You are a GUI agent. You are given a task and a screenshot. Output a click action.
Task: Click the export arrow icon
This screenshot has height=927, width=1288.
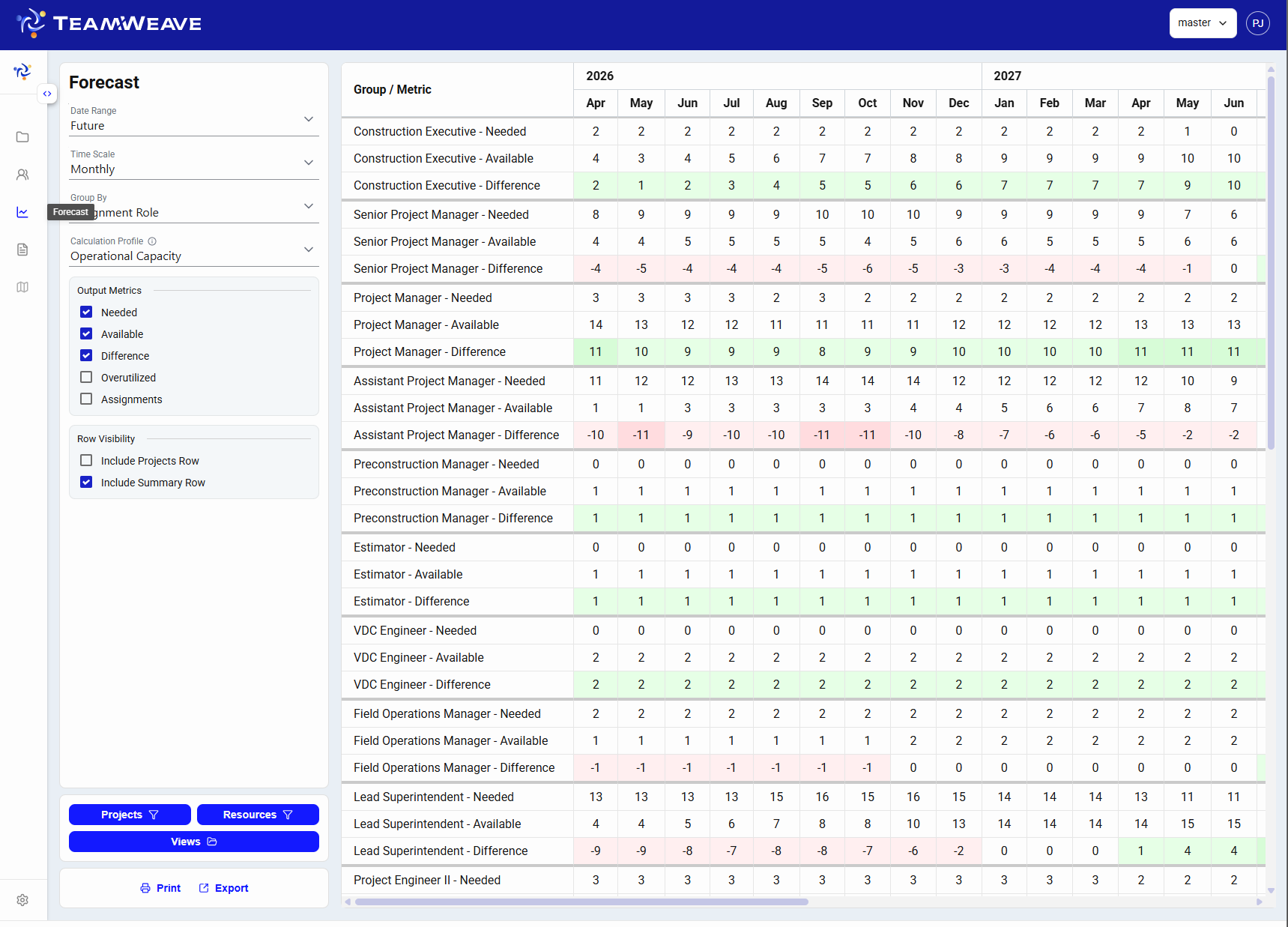click(x=204, y=888)
